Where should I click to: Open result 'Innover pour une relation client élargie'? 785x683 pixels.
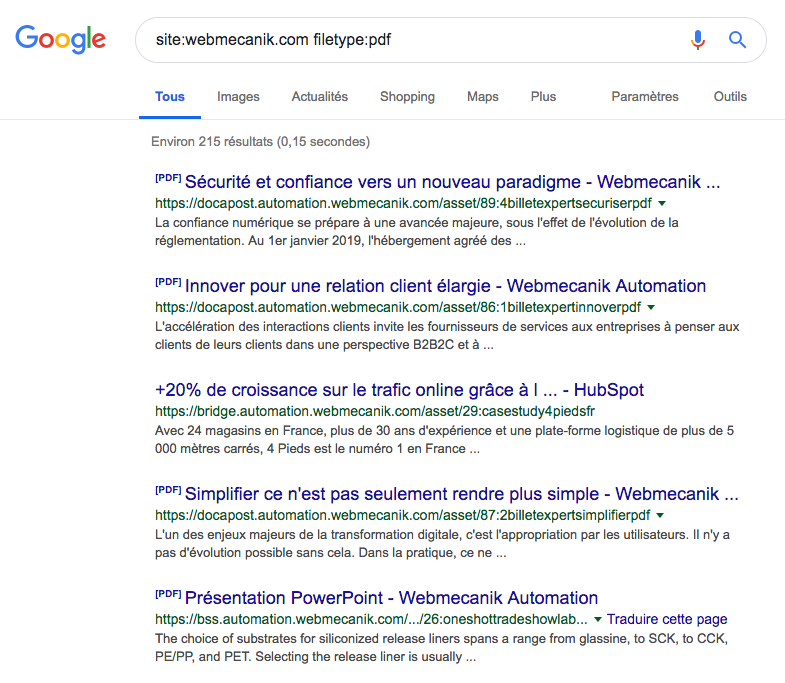point(446,286)
